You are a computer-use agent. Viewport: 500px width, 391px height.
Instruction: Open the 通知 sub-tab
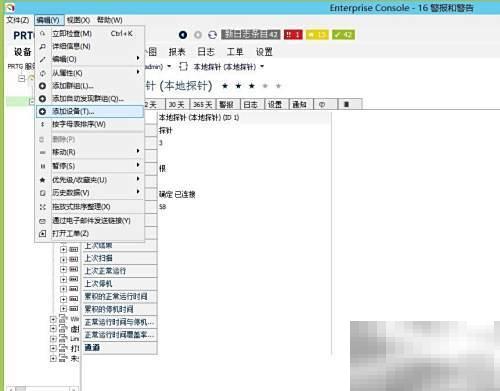click(x=300, y=104)
